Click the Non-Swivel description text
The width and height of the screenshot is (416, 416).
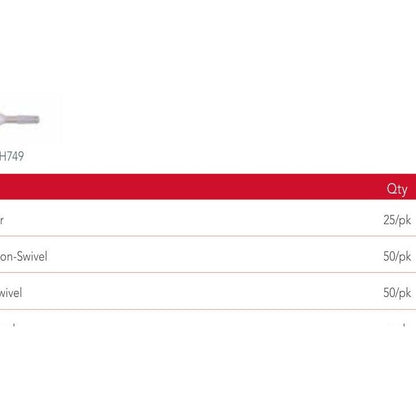coord(23,256)
